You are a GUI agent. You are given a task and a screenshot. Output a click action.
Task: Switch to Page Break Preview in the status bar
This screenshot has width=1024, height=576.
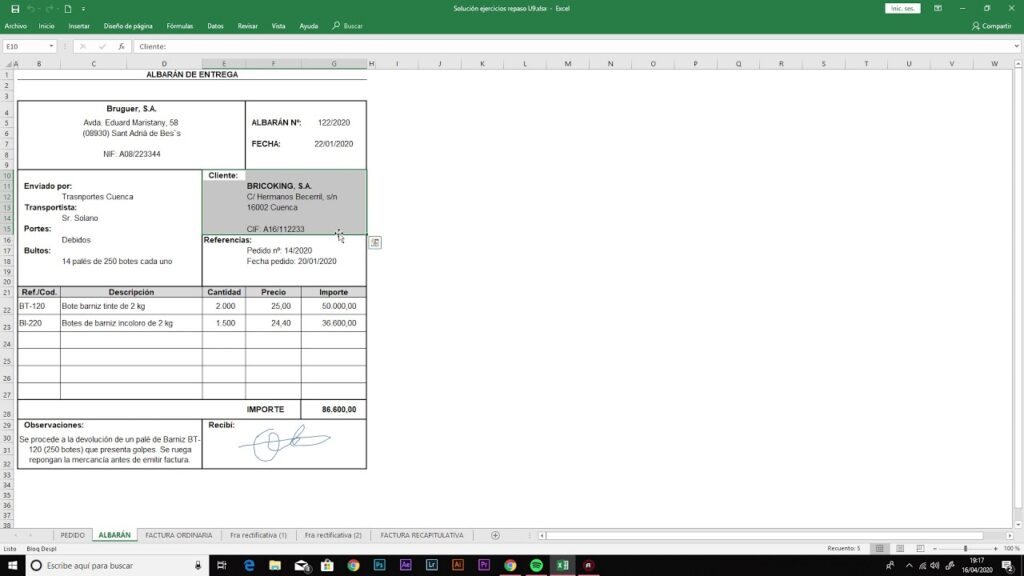[920, 549]
